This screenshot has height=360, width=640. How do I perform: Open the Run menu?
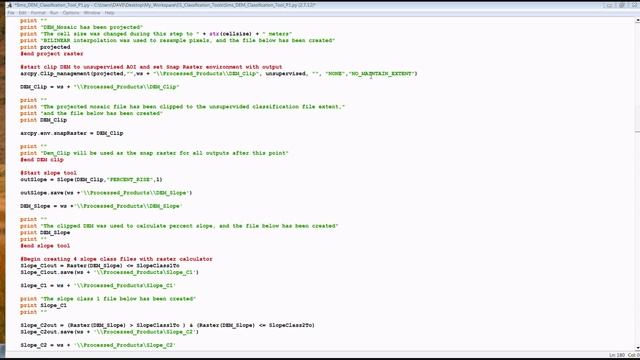point(54,13)
